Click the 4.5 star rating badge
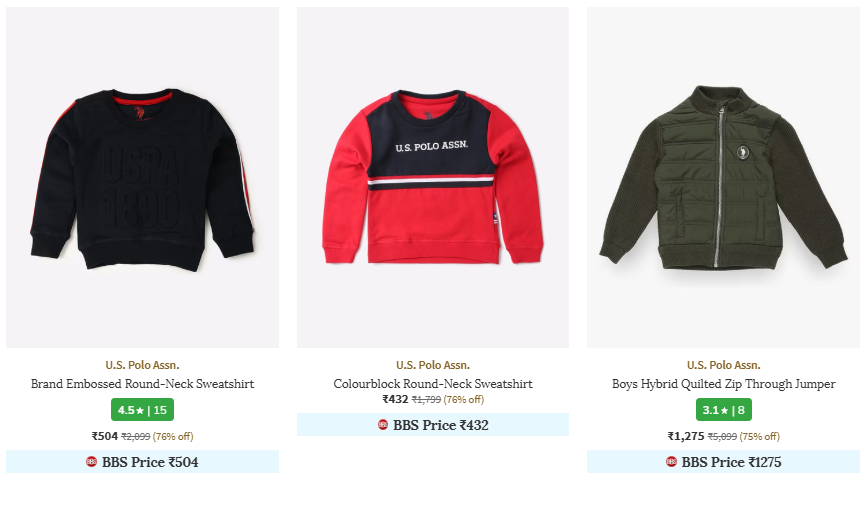 142,410
